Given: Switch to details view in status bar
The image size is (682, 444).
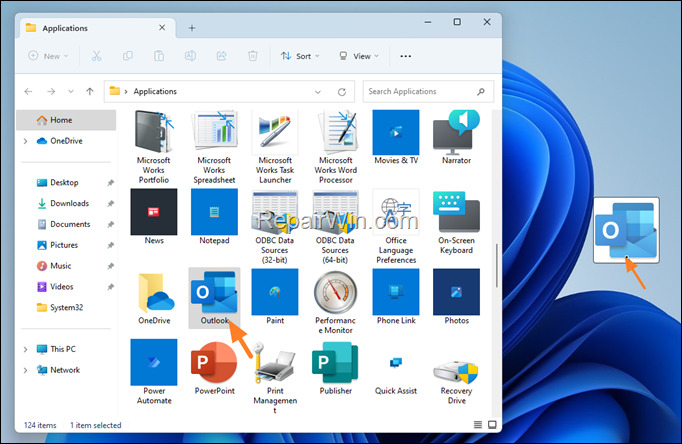Looking at the screenshot, I should coord(478,425).
